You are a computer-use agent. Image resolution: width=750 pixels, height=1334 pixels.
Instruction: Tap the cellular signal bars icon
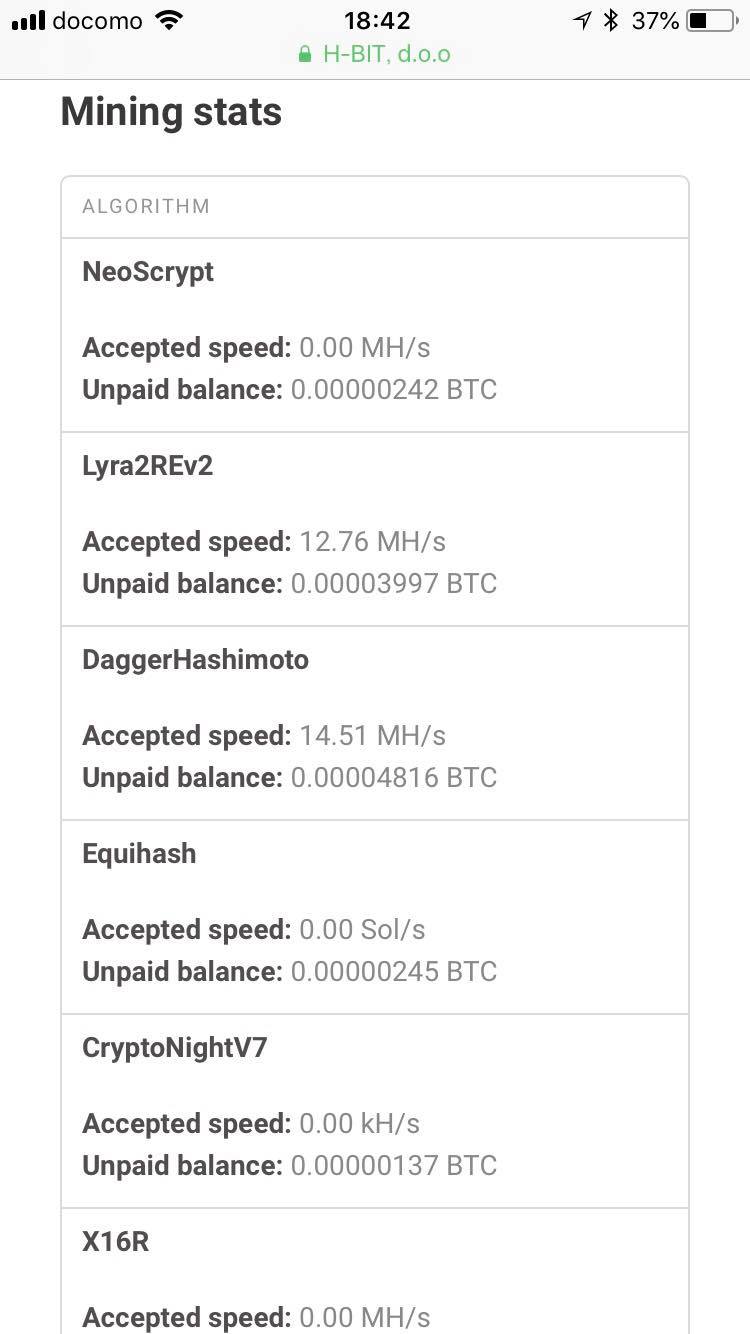click(x=28, y=20)
